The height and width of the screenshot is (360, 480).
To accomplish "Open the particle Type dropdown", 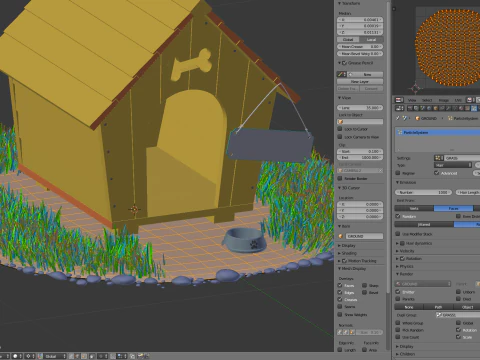I will [453, 165].
